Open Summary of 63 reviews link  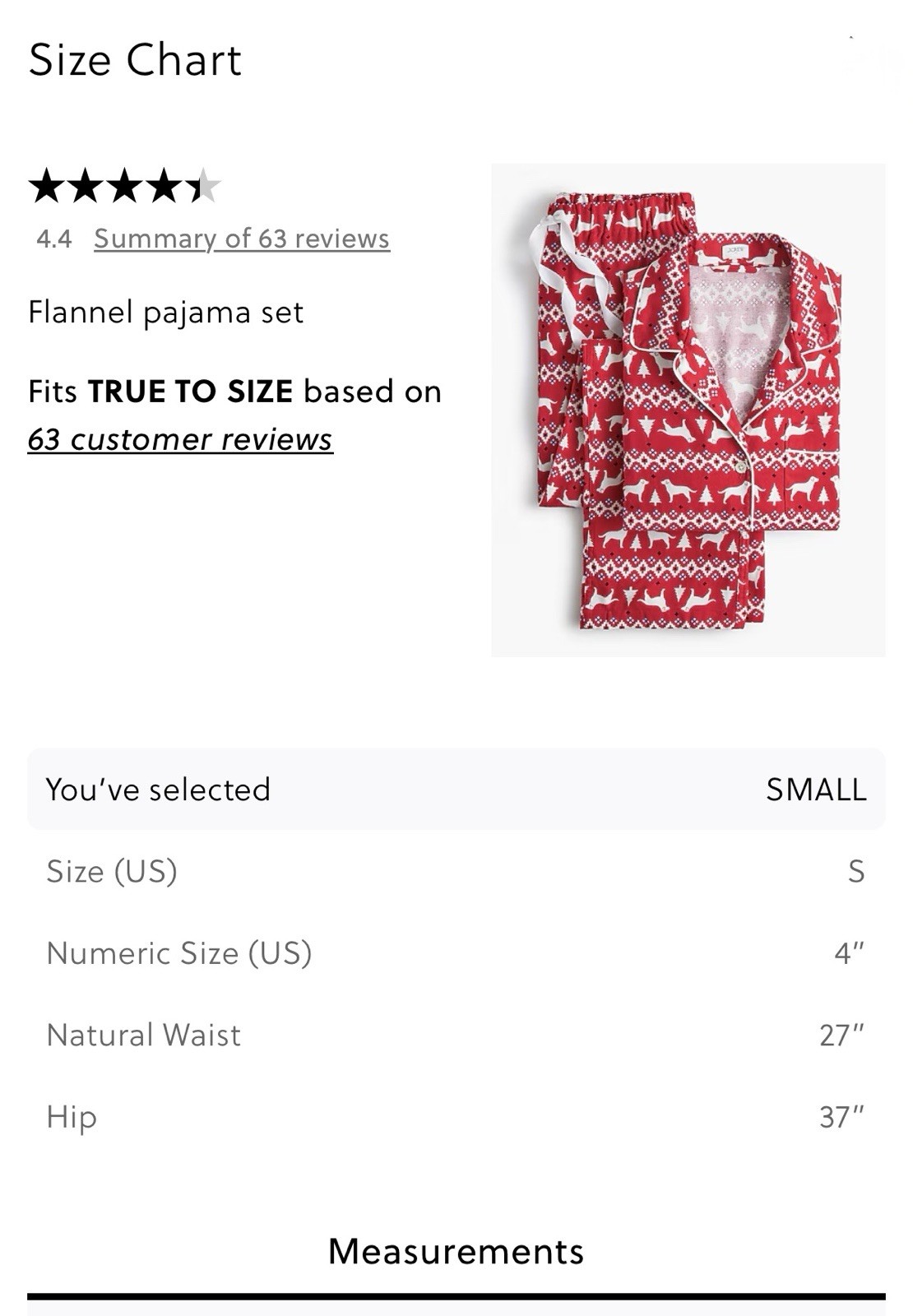pyautogui.click(x=242, y=239)
